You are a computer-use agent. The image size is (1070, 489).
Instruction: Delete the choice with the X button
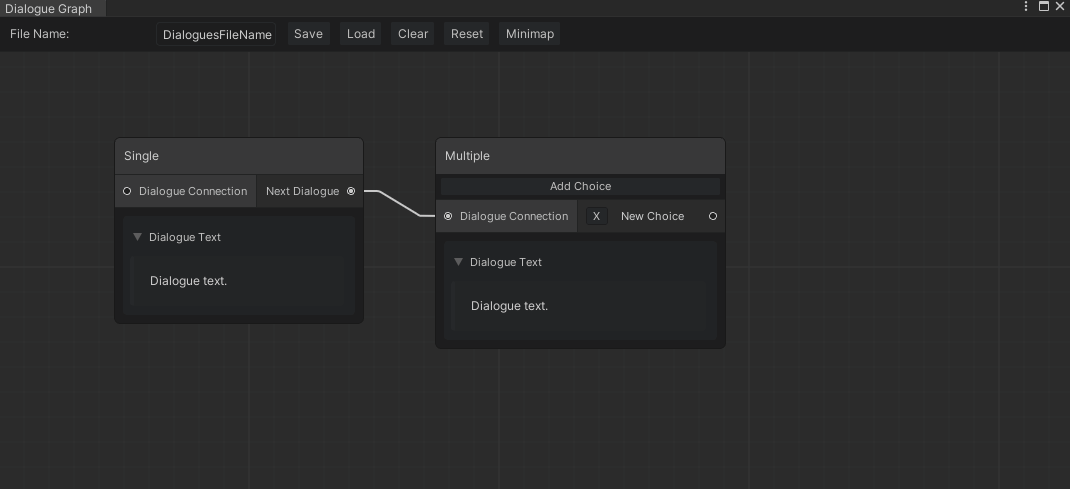pos(596,216)
